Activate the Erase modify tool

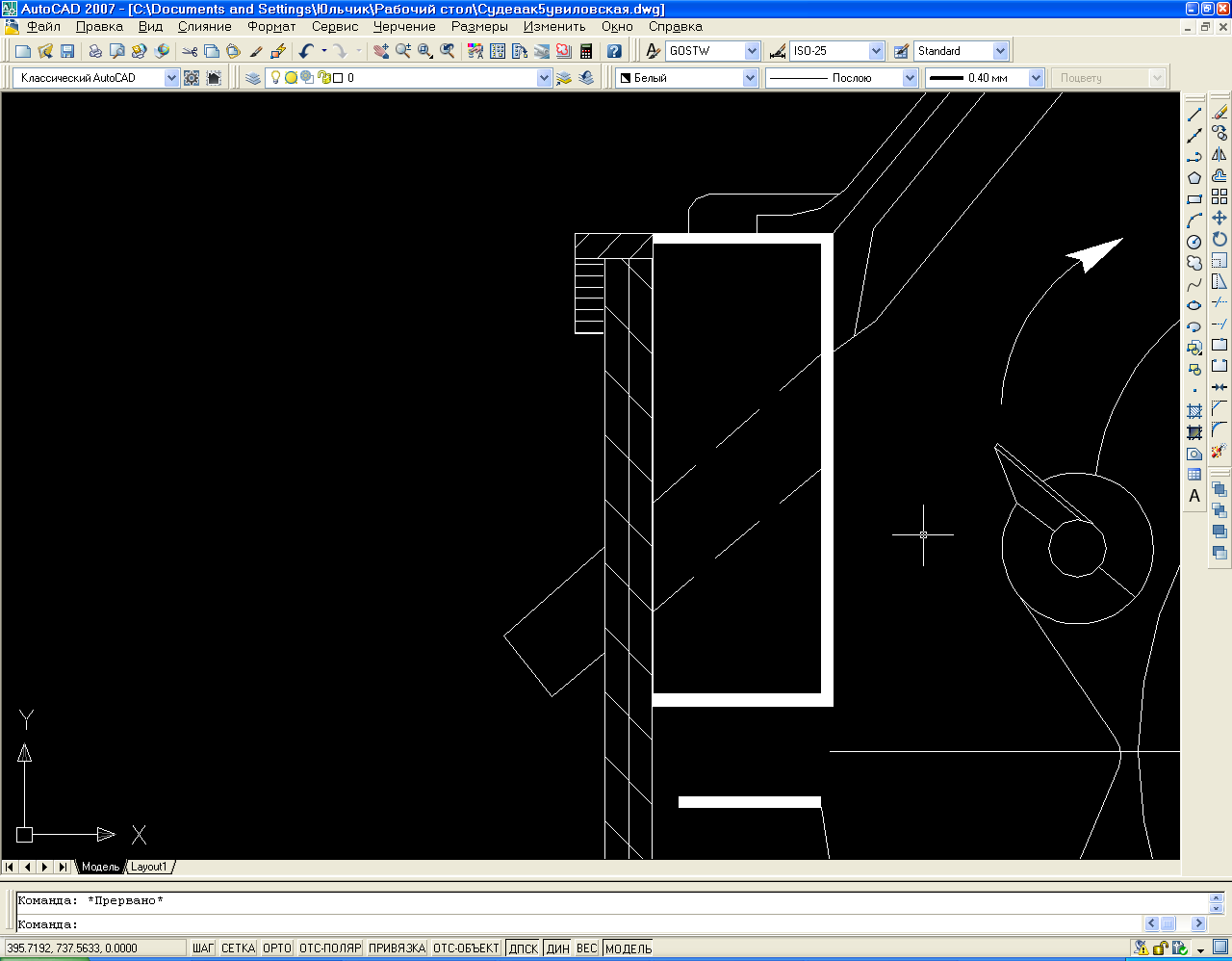click(x=1219, y=113)
